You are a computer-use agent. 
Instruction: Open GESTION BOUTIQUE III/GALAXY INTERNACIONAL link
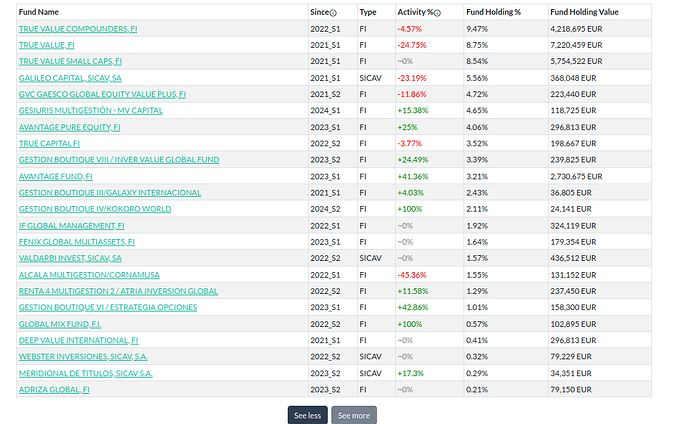(x=110, y=193)
